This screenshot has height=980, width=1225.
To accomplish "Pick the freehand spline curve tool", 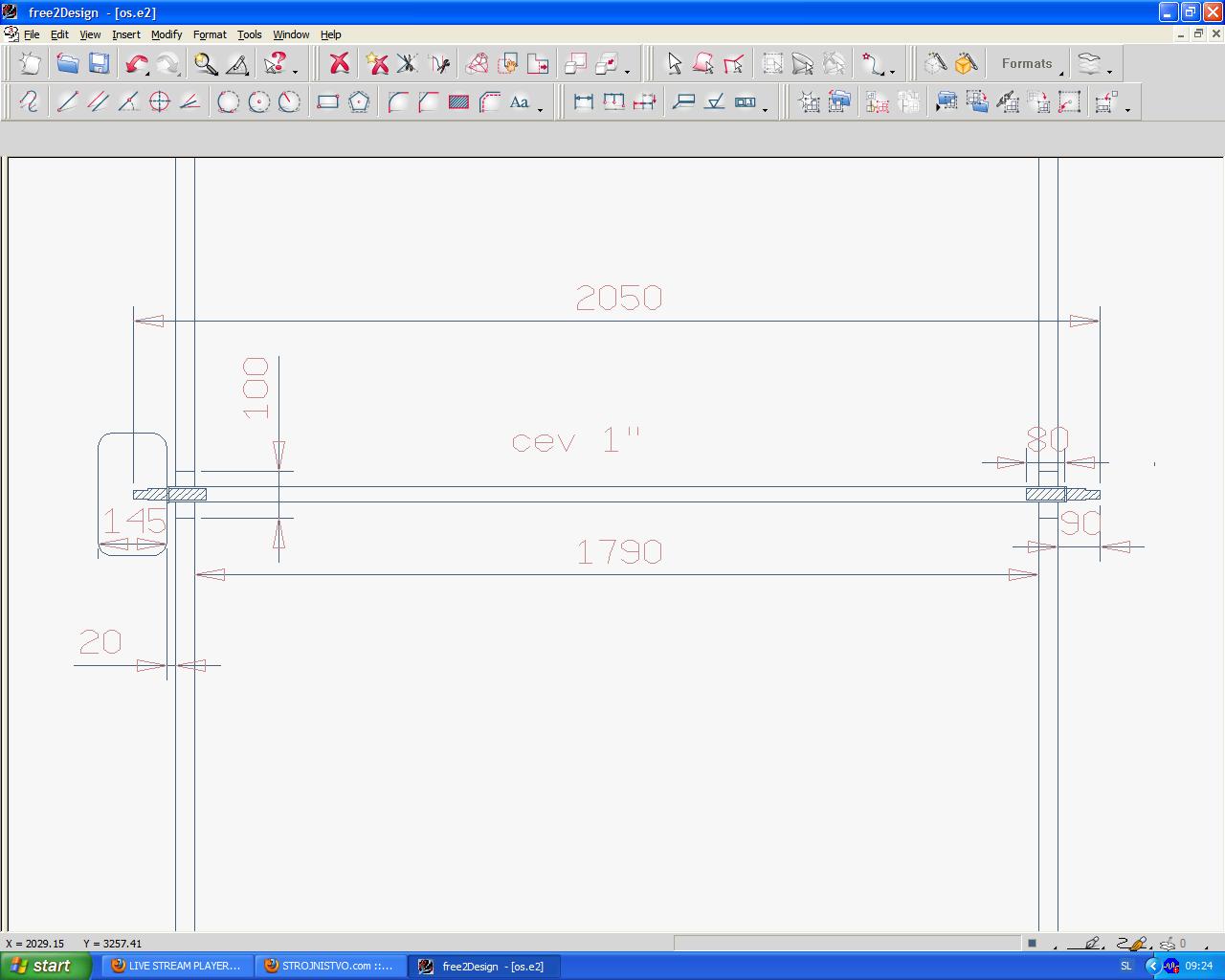I will click(x=29, y=101).
